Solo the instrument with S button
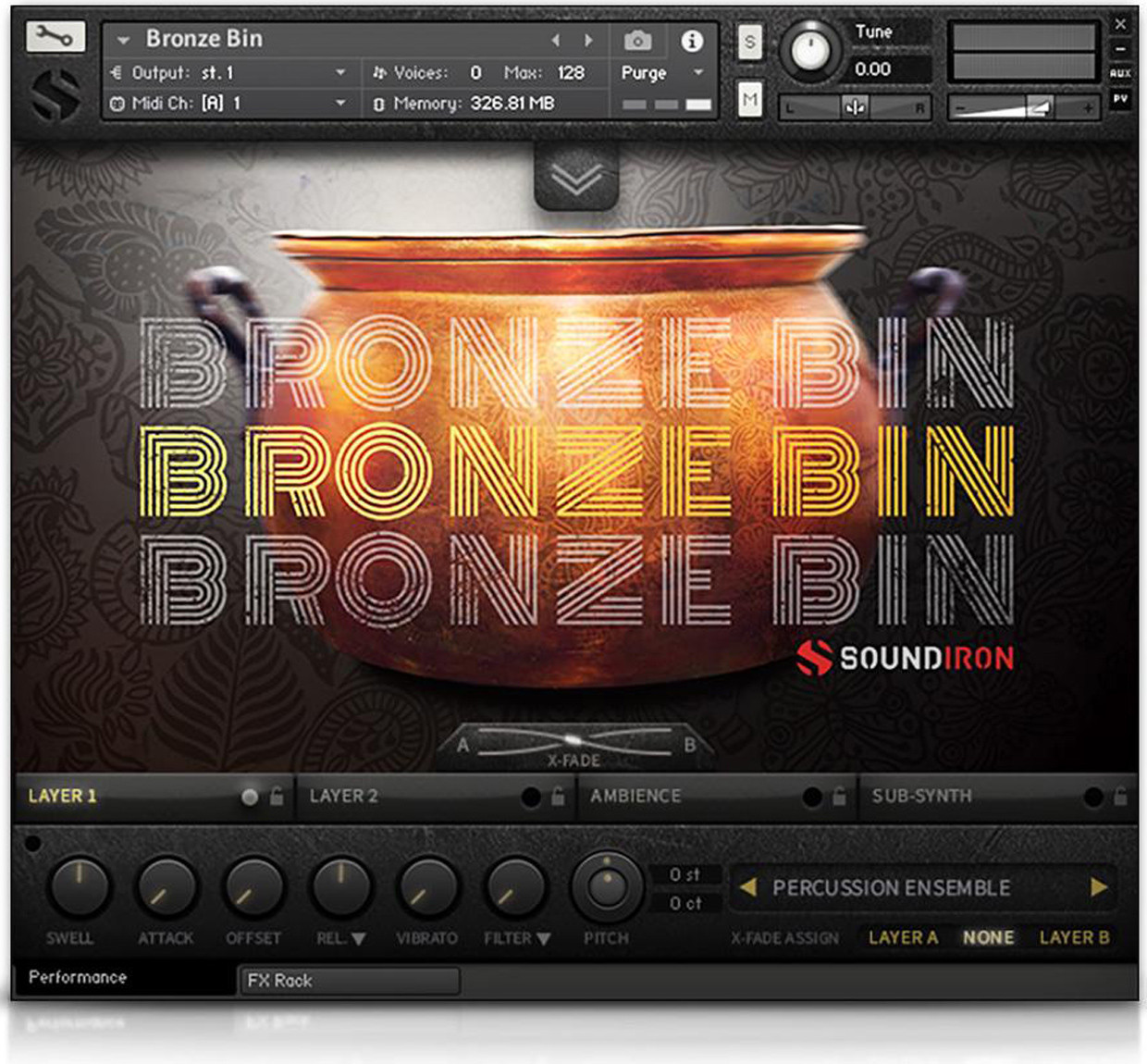This screenshot has height=1064, width=1147. click(x=750, y=42)
